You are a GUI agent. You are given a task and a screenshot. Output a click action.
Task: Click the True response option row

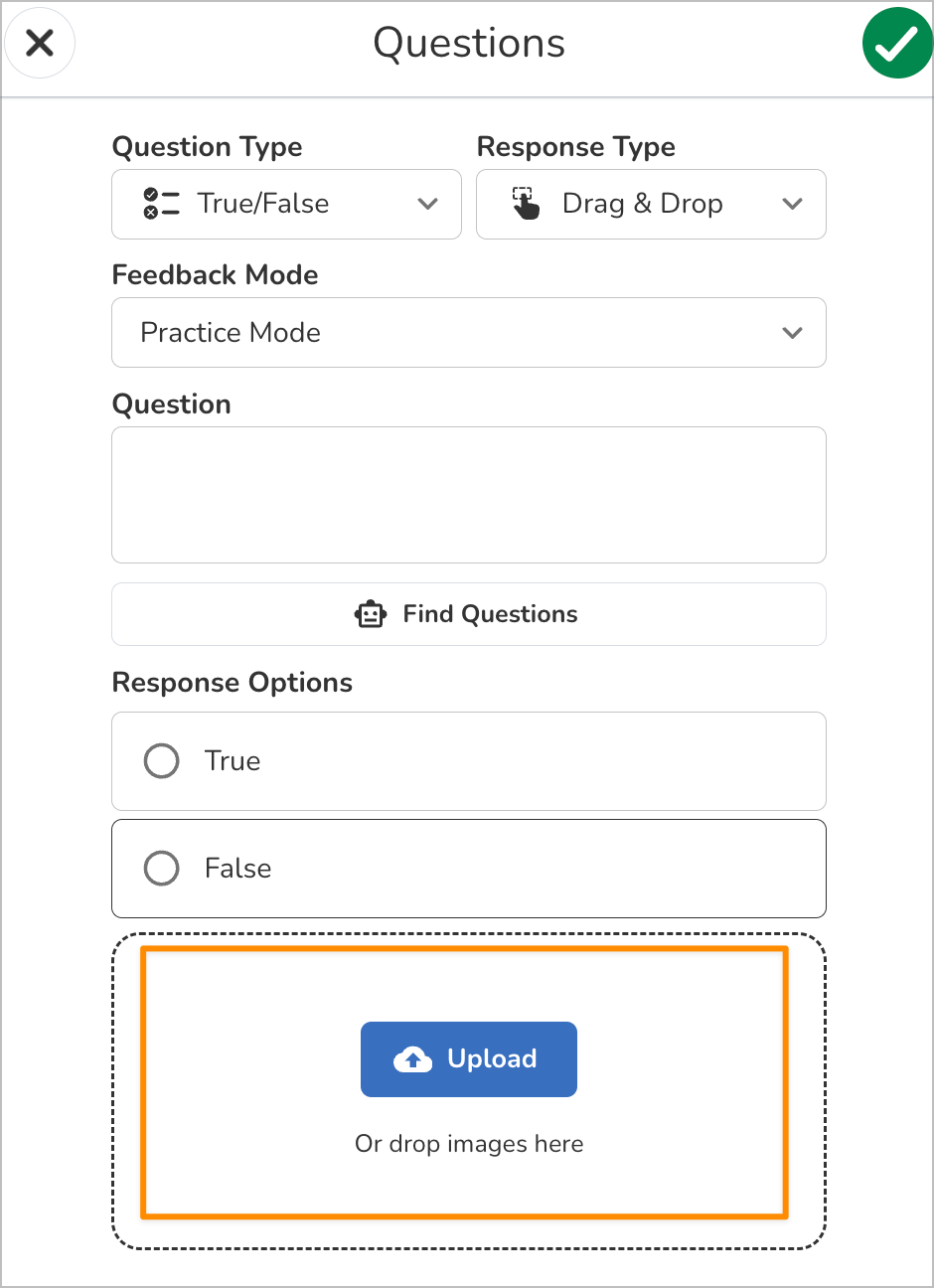pos(469,761)
